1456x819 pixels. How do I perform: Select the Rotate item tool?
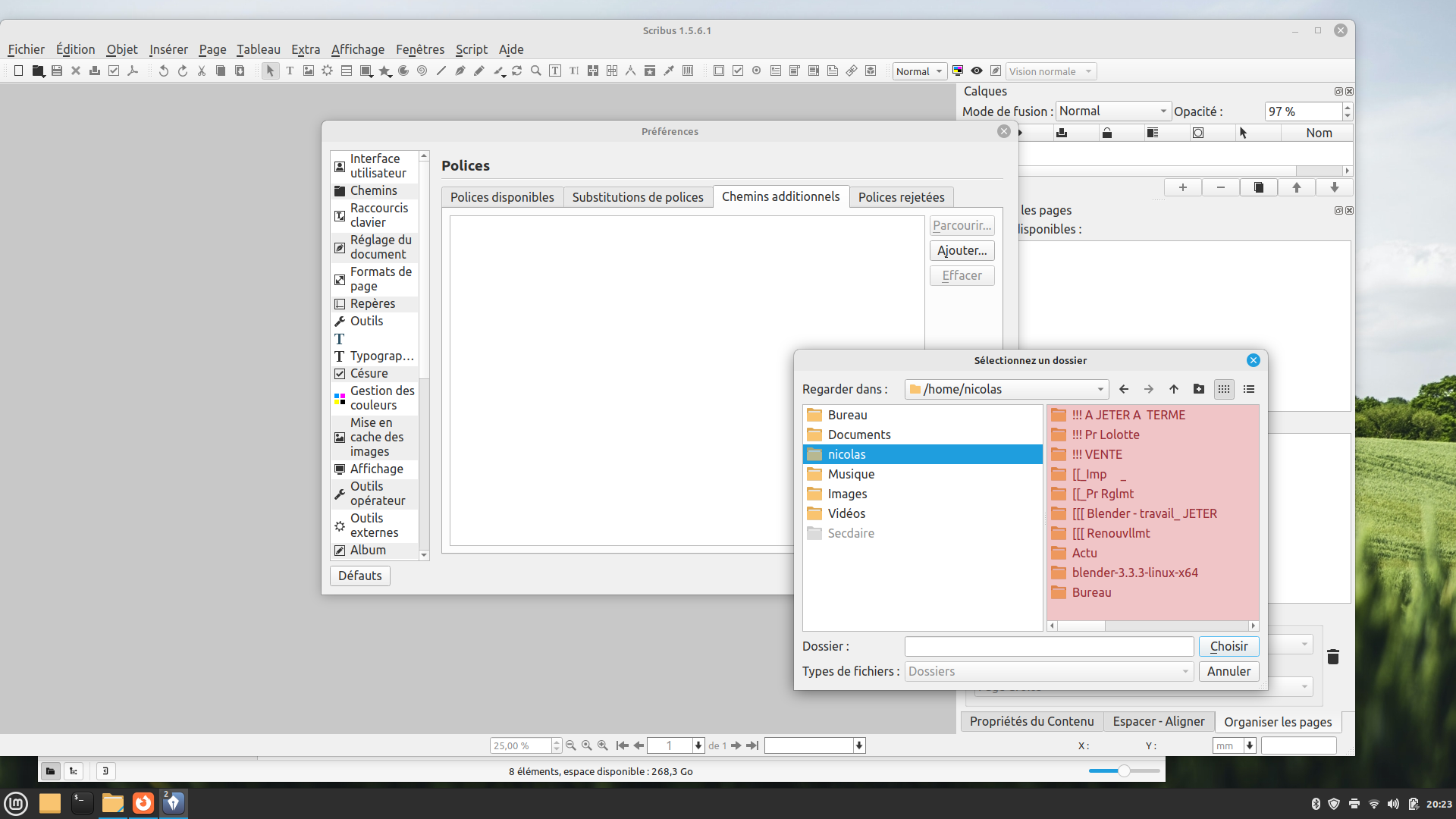pyautogui.click(x=517, y=71)
